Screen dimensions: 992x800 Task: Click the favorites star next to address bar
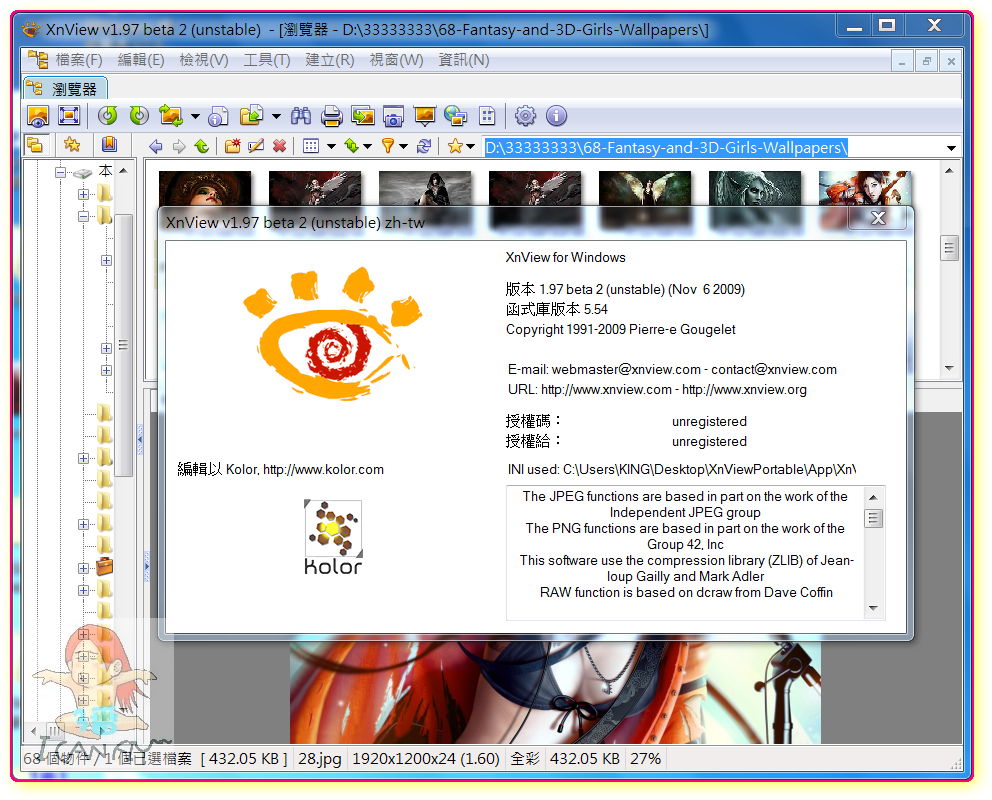coord(455,147)
